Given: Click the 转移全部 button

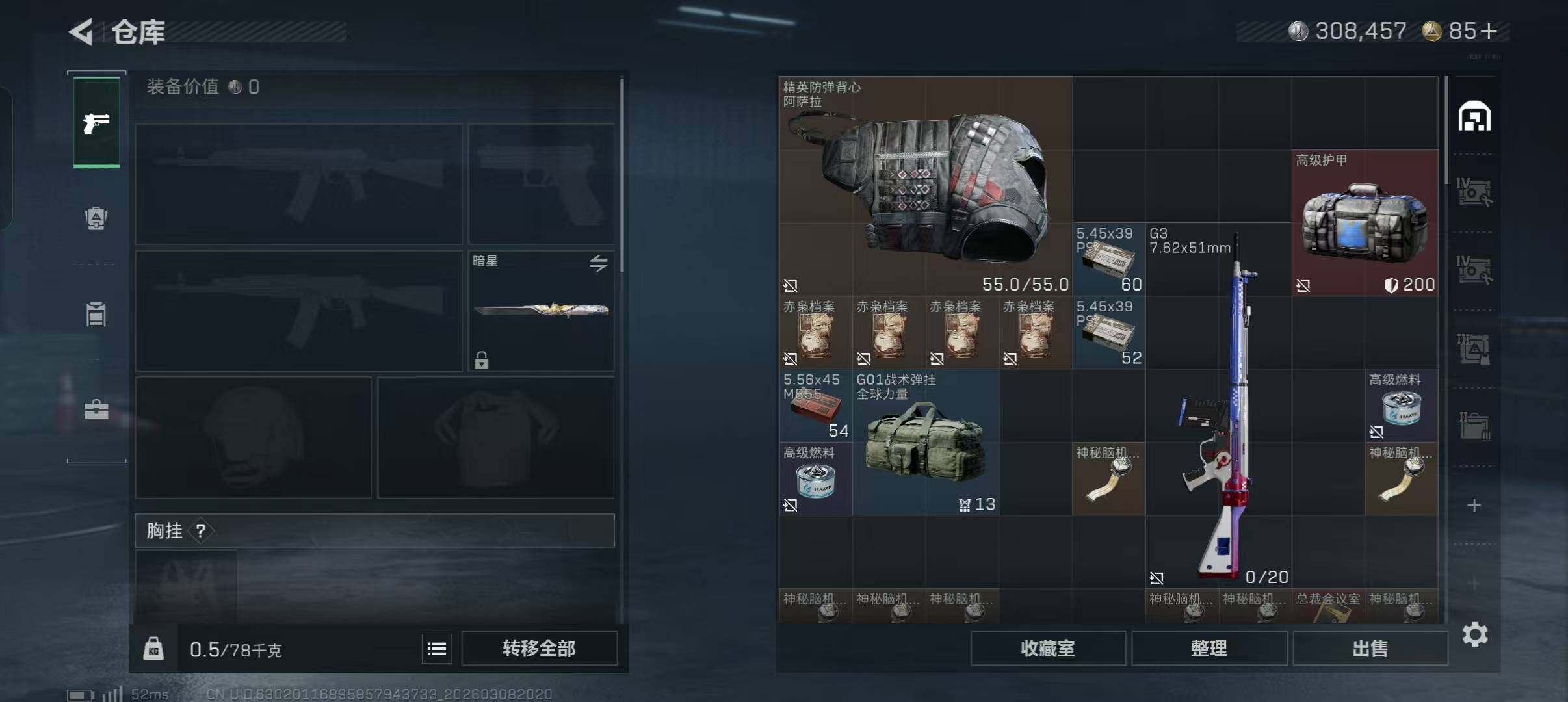Looking at the screenshot, I should 539,648.
